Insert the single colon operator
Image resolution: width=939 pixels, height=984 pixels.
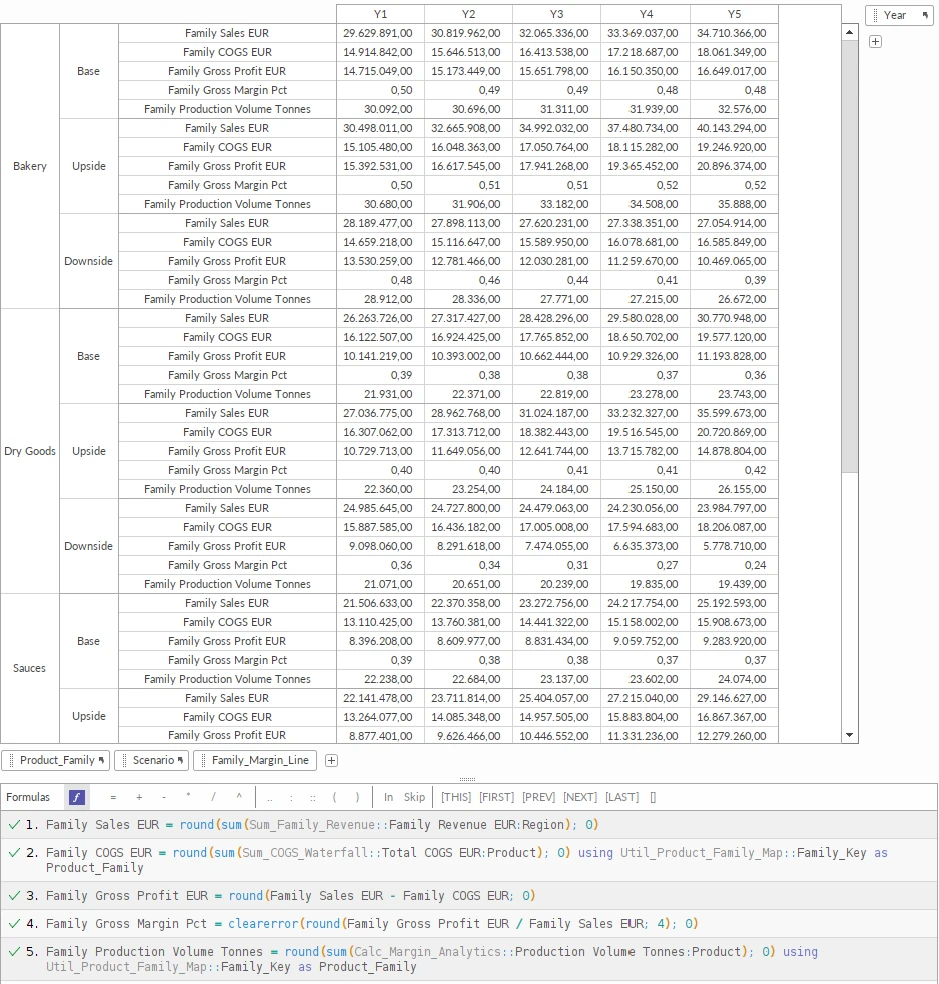tap(291, 797)
